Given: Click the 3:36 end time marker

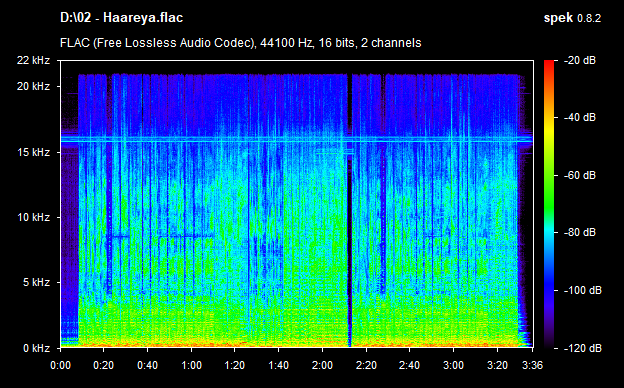Looking at the screenshot, I should tap(532, 365).
